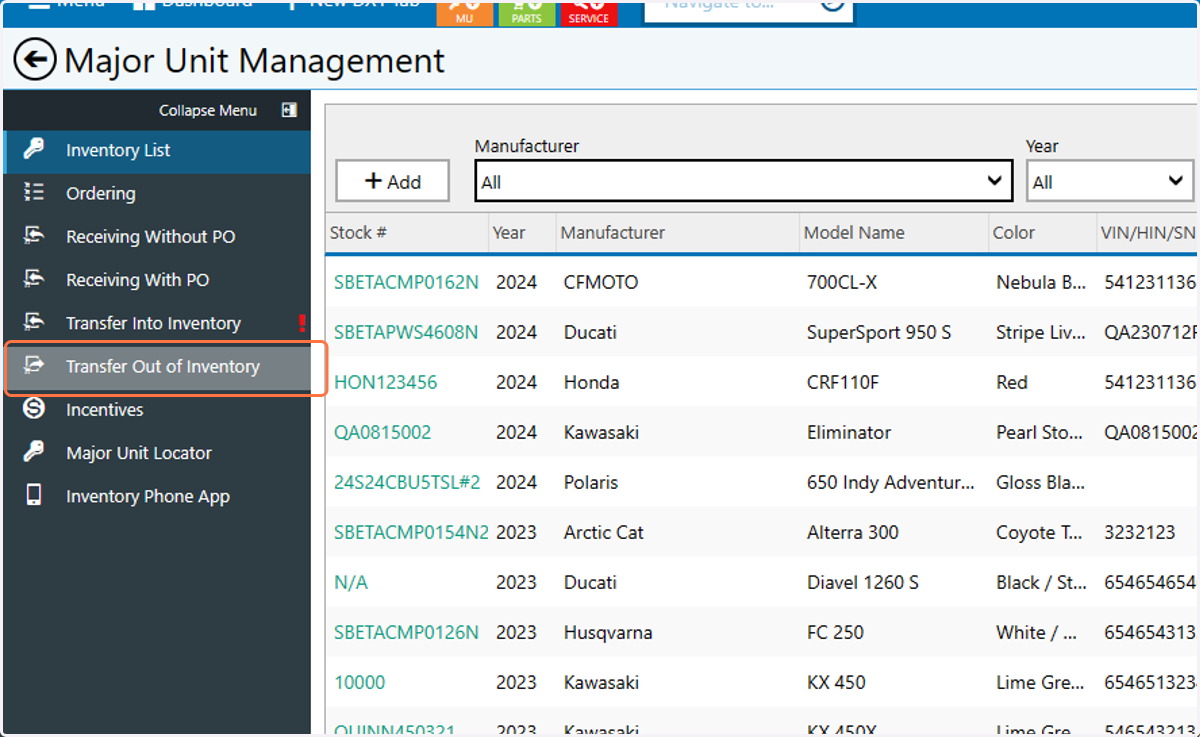
Task: Select the Honda manufacturer cell
Action: click(x=591, y=382)
